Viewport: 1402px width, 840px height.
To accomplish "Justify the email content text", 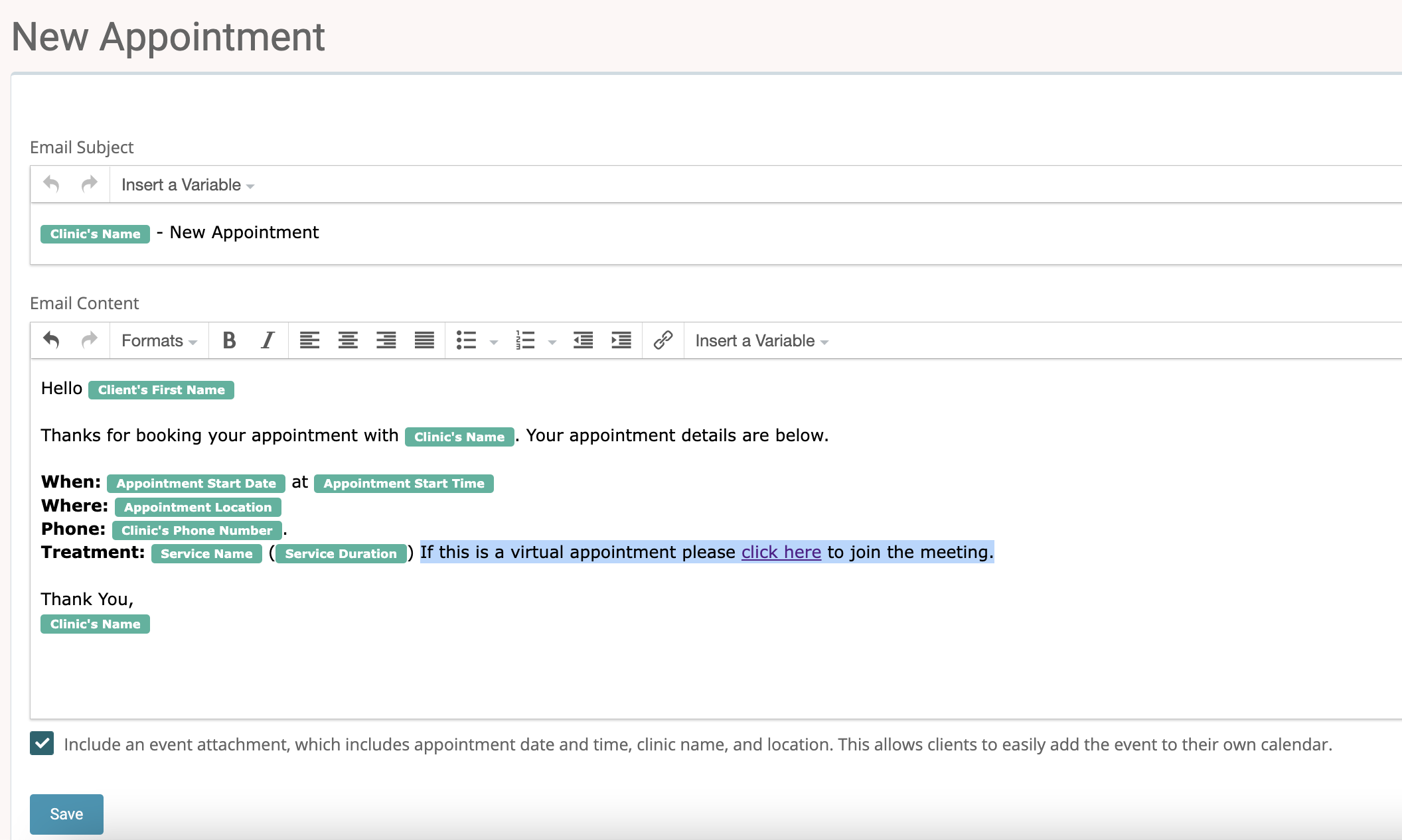I will point(424,340).
